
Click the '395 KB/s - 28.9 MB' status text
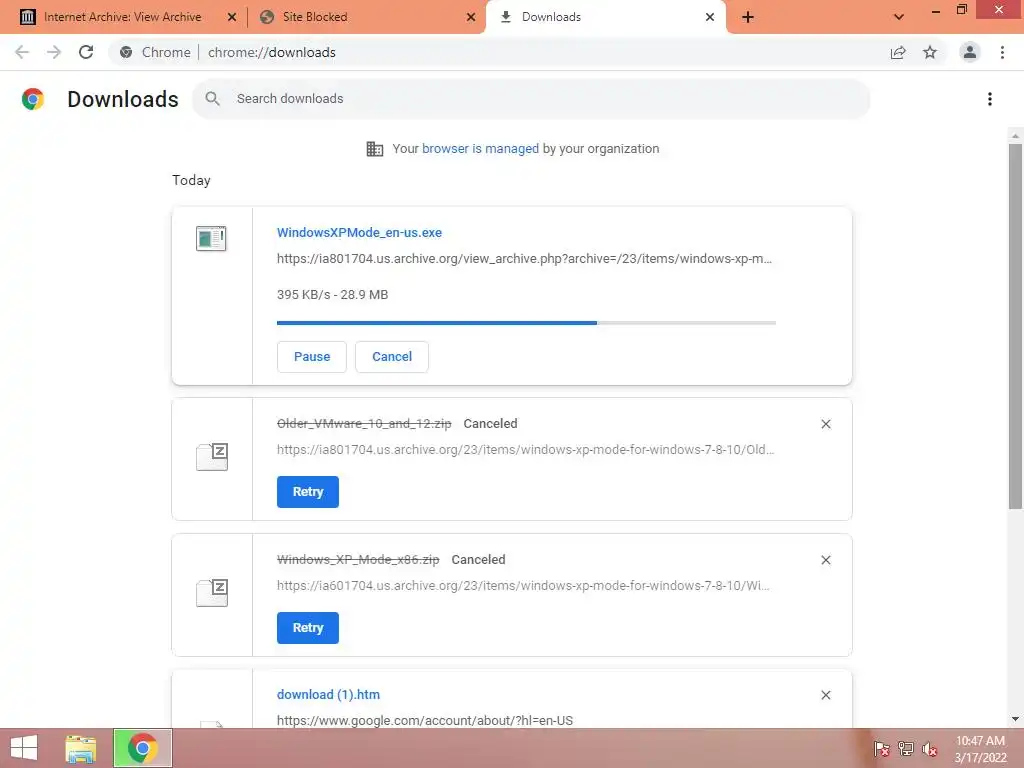(x=332, y=295)
